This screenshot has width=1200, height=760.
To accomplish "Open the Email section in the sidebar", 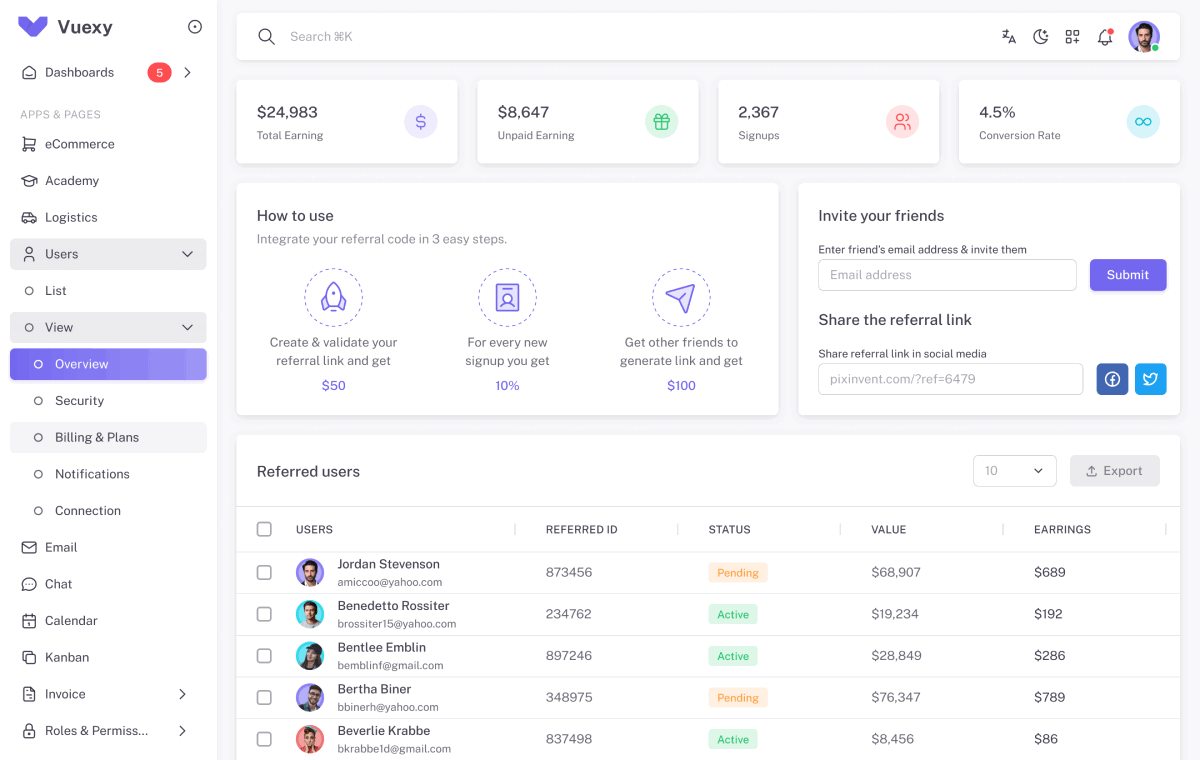I will [60, 547].
